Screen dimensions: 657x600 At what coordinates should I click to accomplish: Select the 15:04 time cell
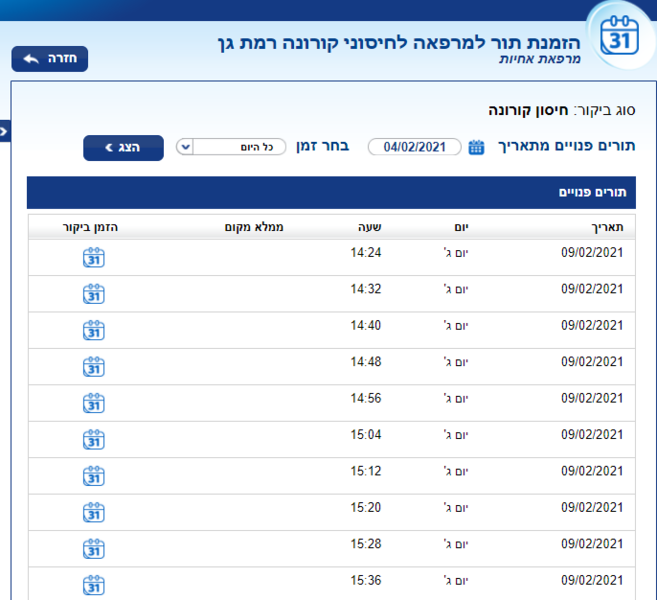(366, 434)
